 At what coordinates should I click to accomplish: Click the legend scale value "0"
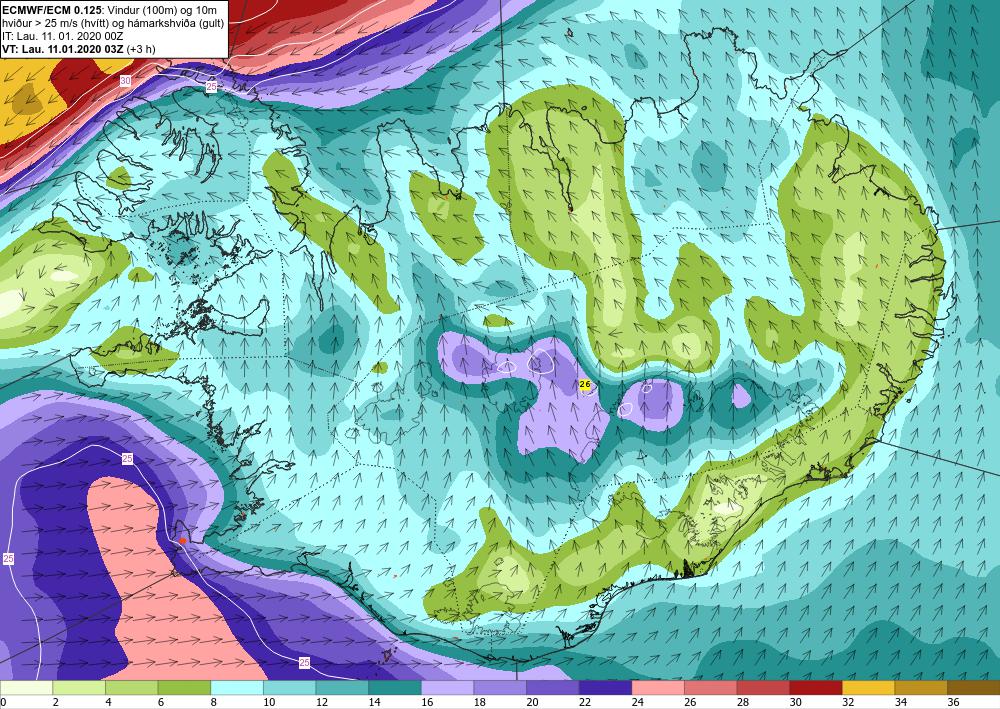point(4,702)
